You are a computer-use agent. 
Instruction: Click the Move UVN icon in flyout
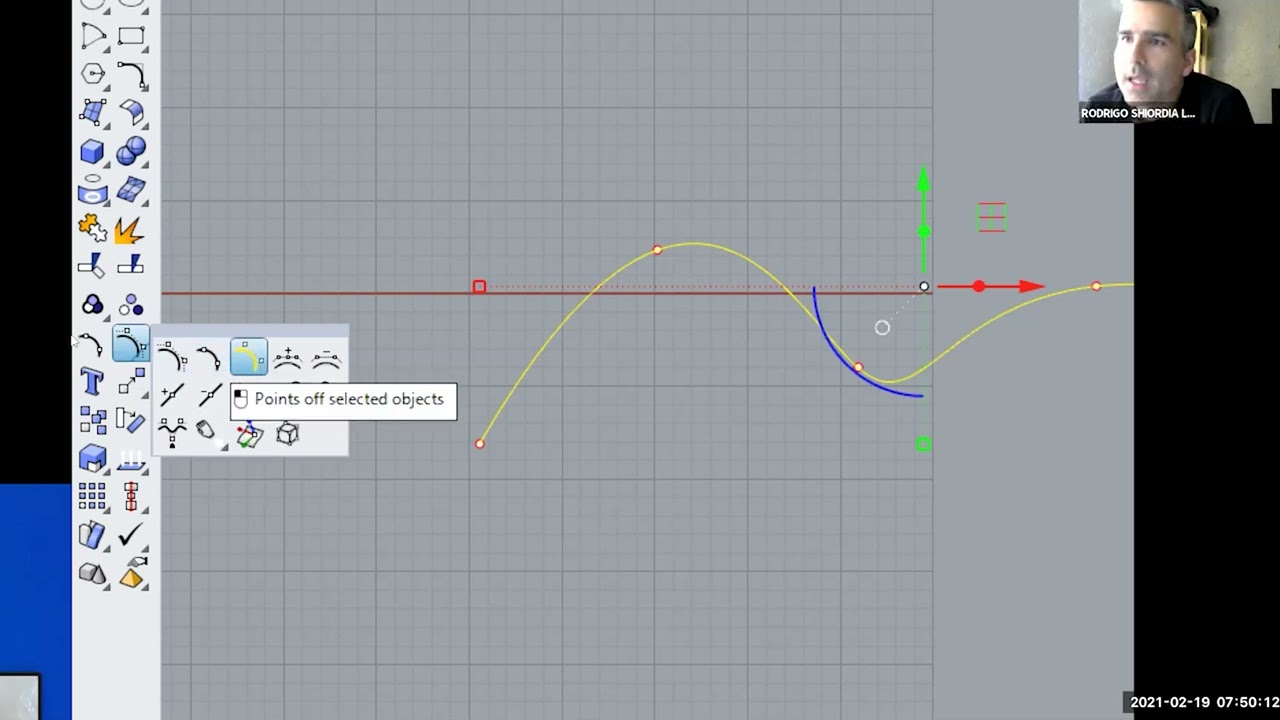[248, 434]
